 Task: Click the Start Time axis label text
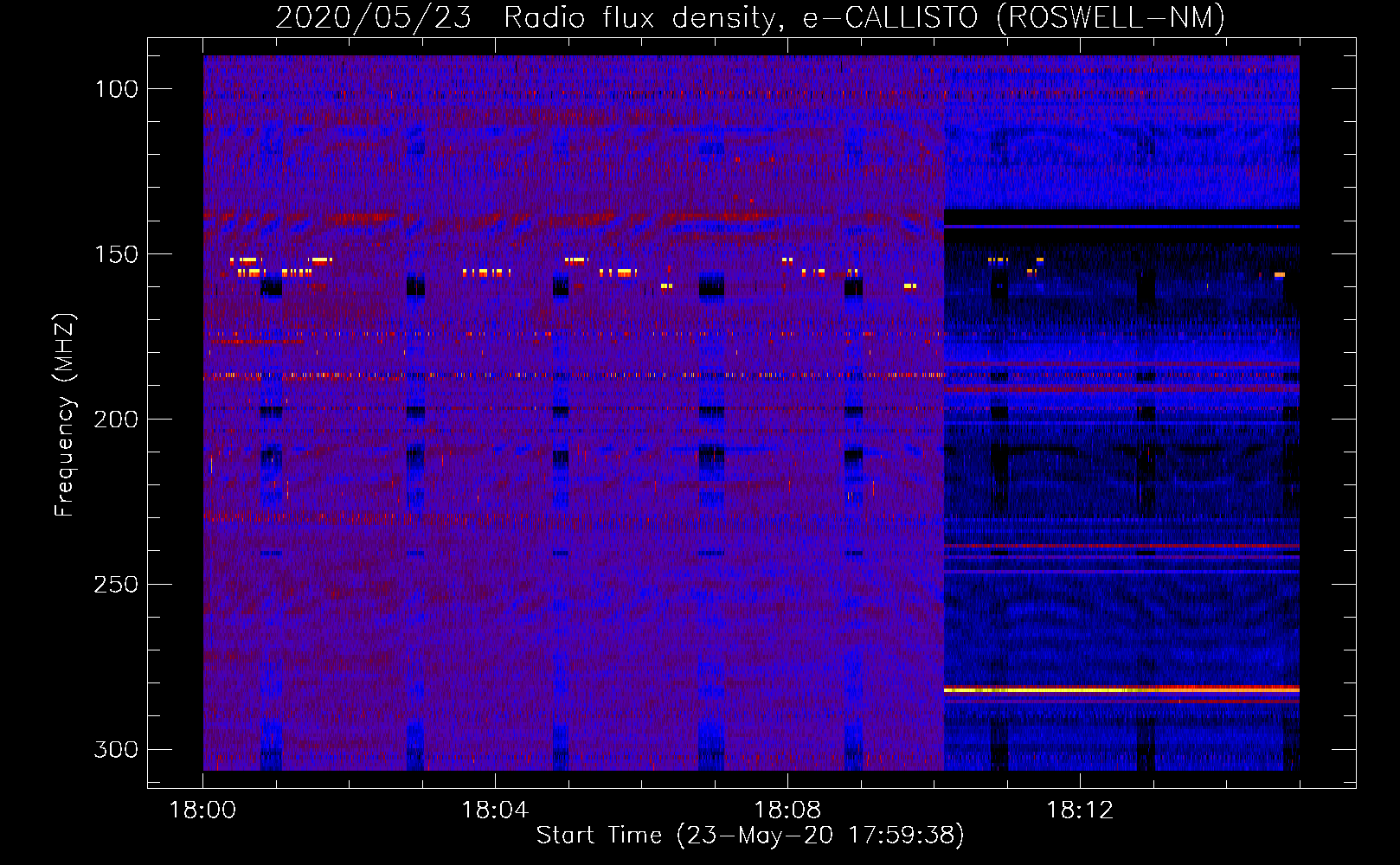pos(750,835)
